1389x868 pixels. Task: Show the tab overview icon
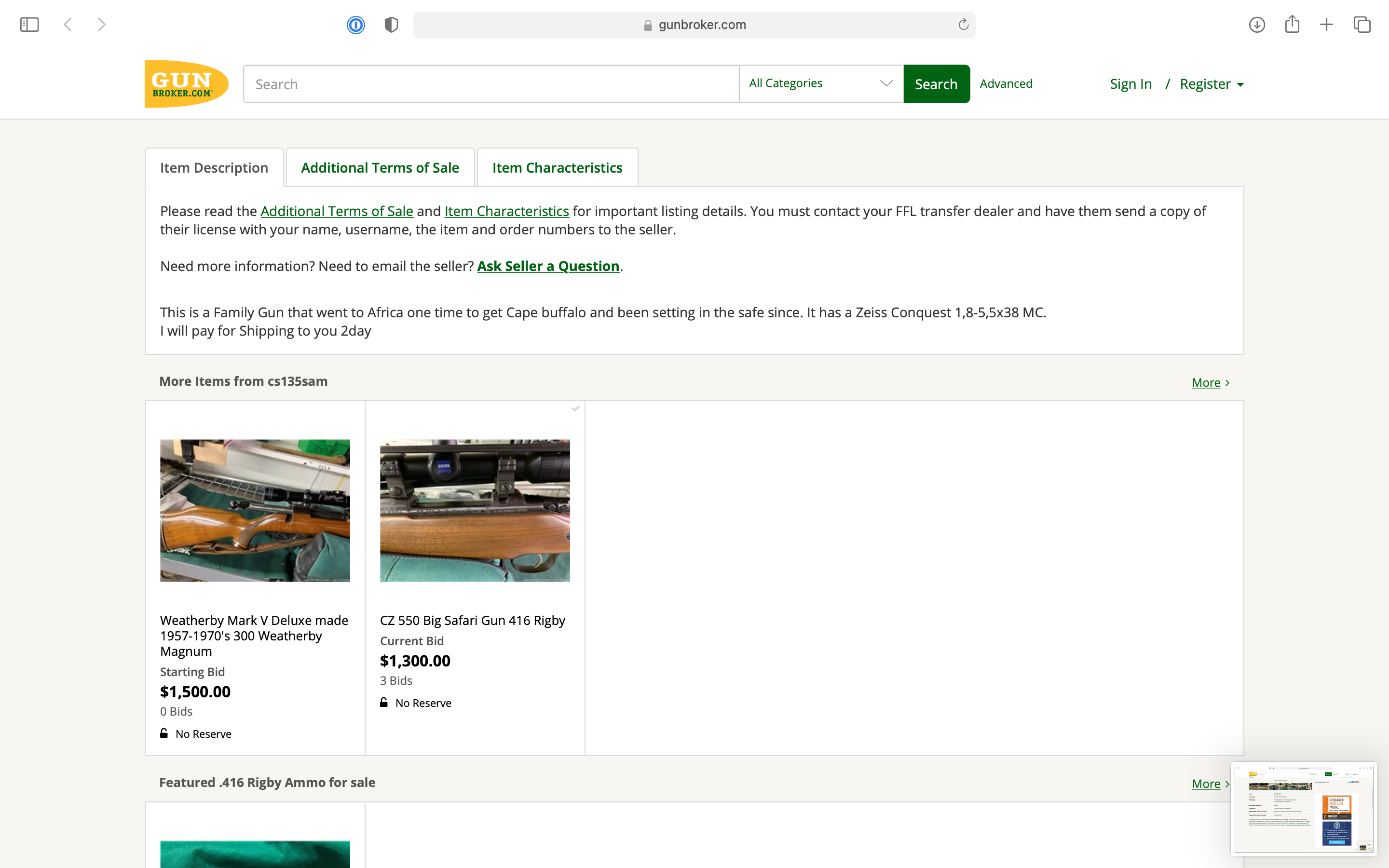pyautogui.click(x=1362, y=25)
